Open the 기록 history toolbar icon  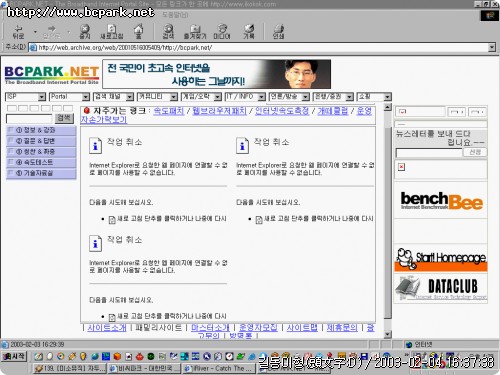pyautogui.click(x=249, y=32)
